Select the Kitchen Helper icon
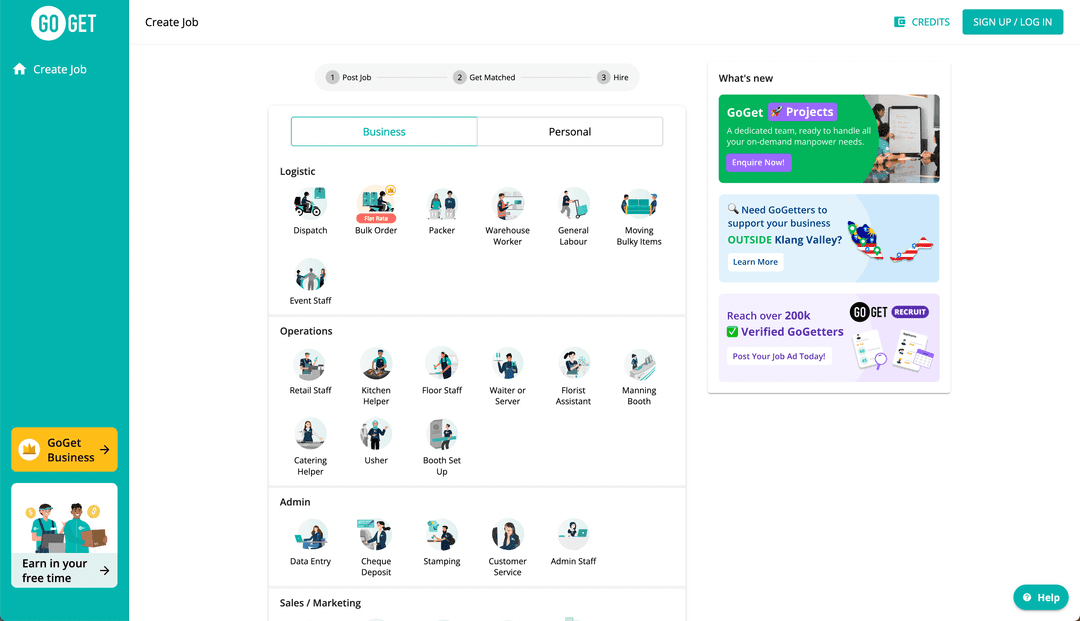Image resolution: width=1080 pixels, height=621 pixels. pyautogui.click(x=376, y=364)
